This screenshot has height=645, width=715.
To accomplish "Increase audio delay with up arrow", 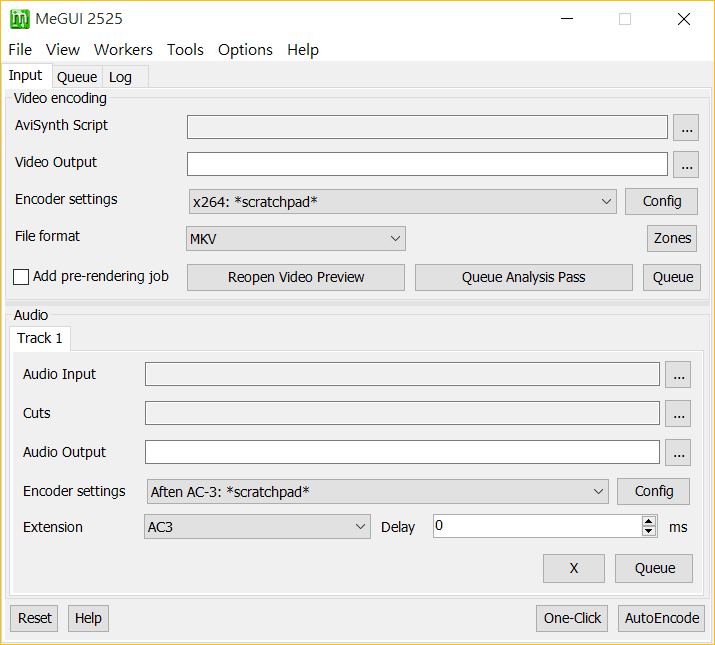I will click(x=648, y=521).
